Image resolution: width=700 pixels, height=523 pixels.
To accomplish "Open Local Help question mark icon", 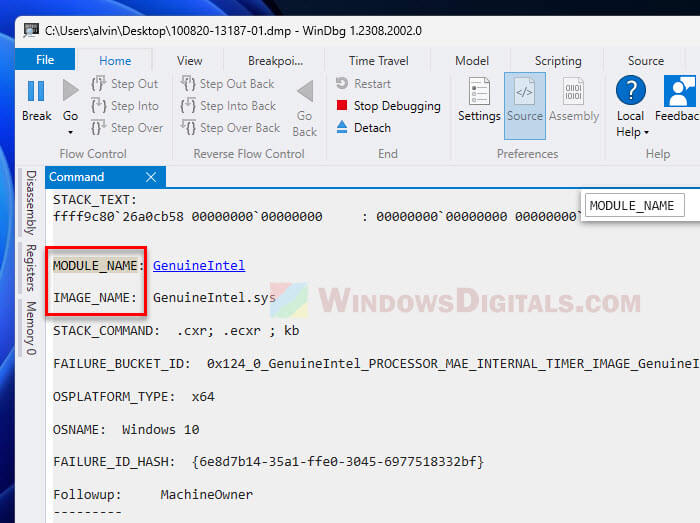I will (x=630, y=91).
